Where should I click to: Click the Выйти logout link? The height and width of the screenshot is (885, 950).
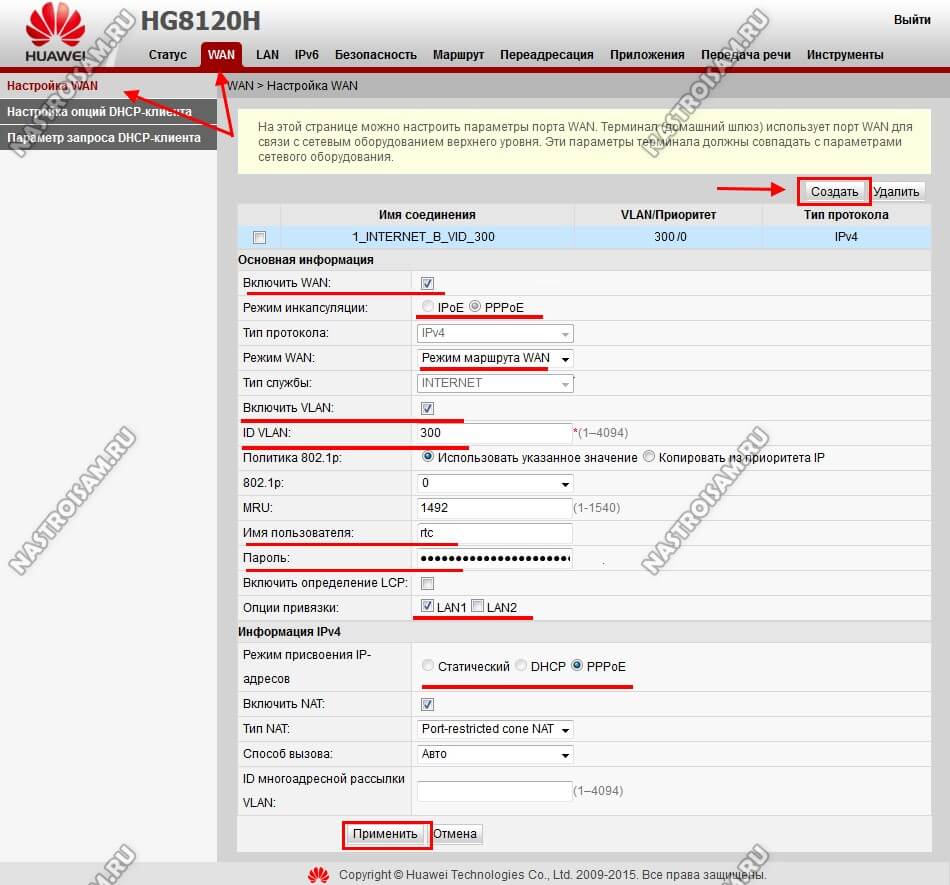click(911, 20)
